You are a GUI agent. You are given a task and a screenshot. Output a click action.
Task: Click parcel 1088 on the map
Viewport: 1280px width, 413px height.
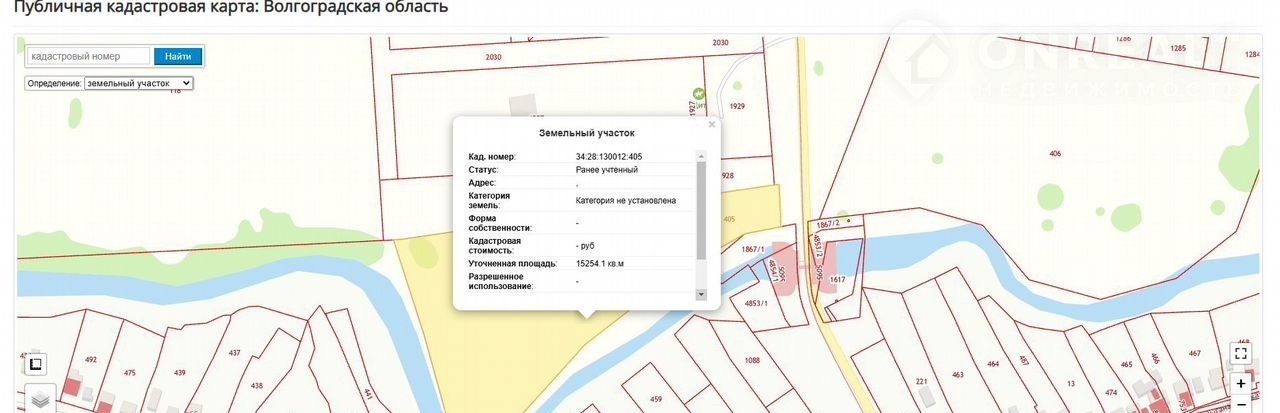point(752,360)
